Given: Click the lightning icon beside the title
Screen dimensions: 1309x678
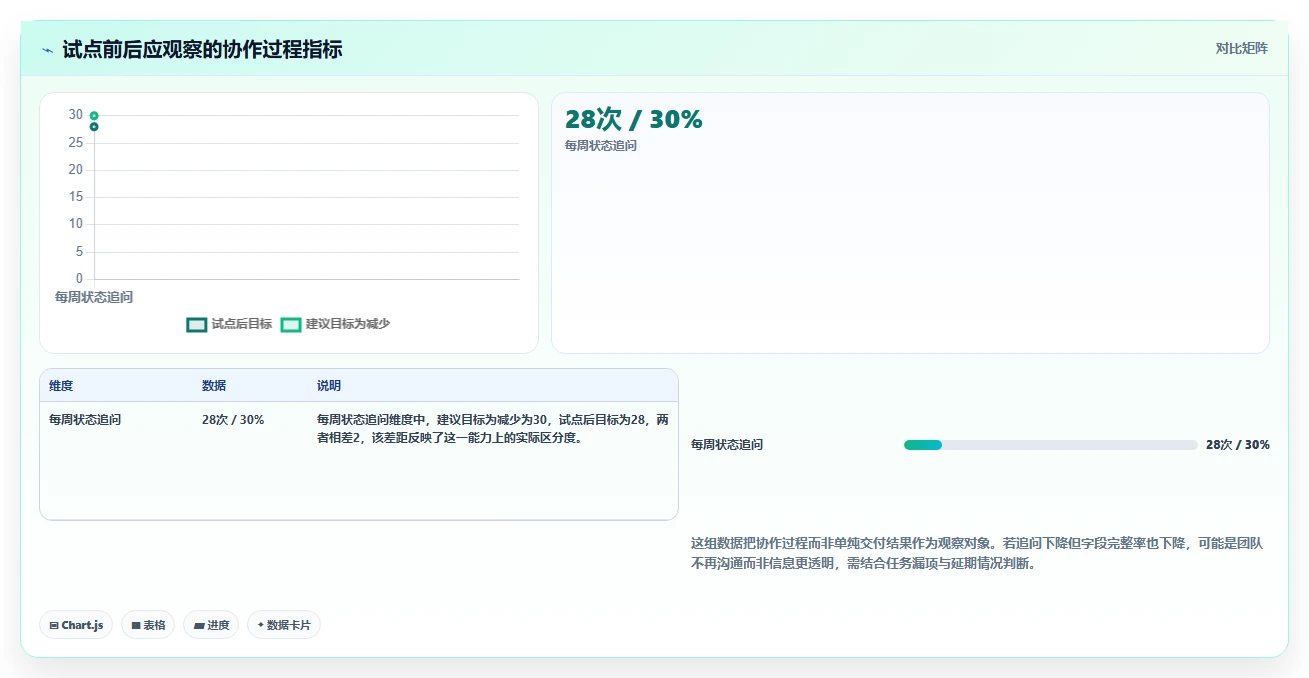Looking at the screenshot, I should tap(47, 49).
